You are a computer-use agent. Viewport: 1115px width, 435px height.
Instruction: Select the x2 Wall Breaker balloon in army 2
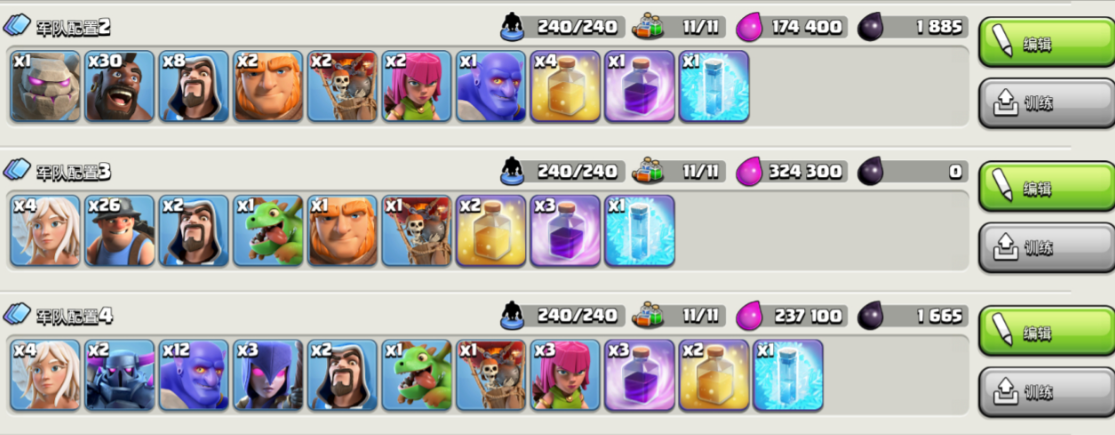coord(343,86)
